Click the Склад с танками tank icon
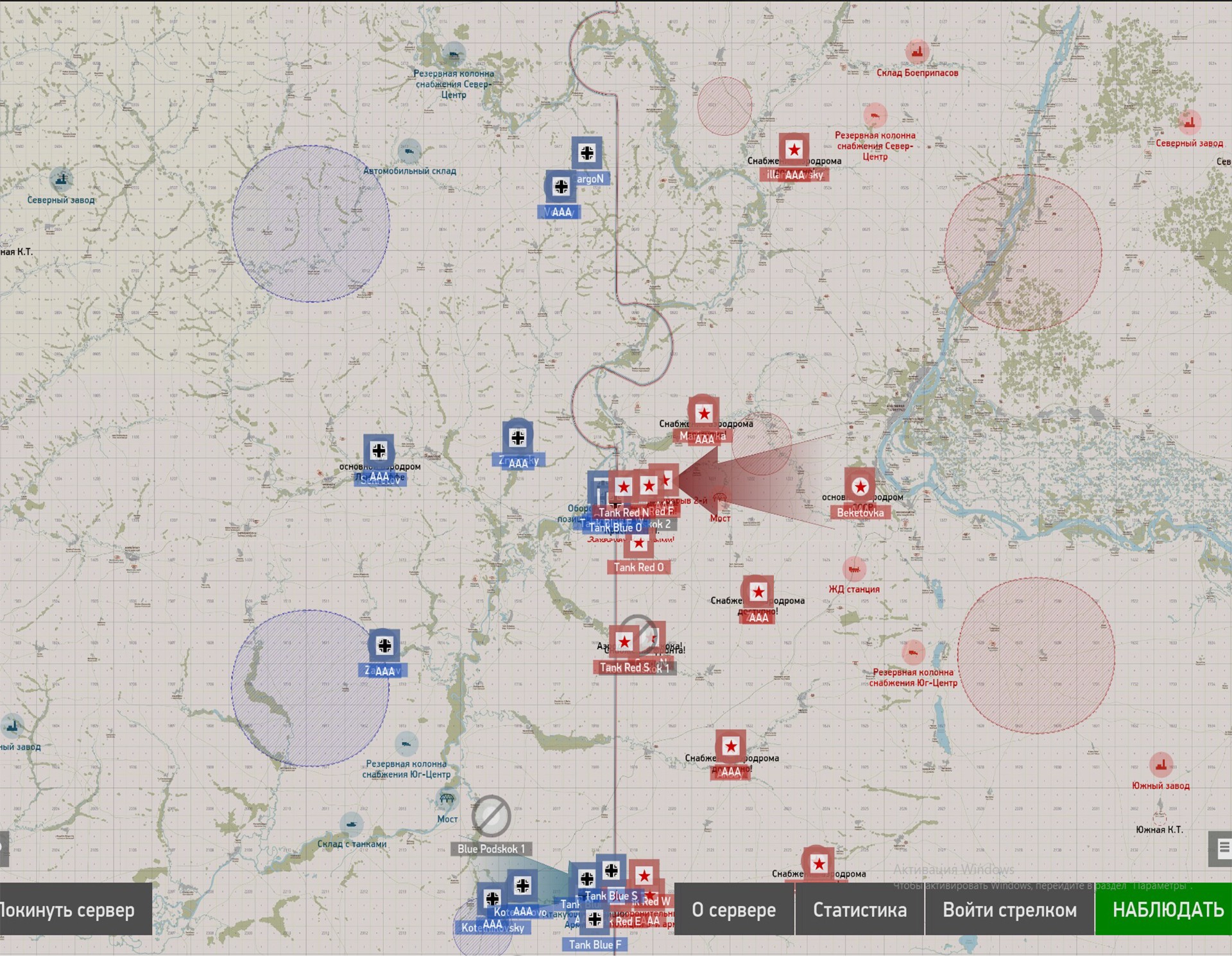Viewport: 1232px width, 957px height. tap(351, 824)
